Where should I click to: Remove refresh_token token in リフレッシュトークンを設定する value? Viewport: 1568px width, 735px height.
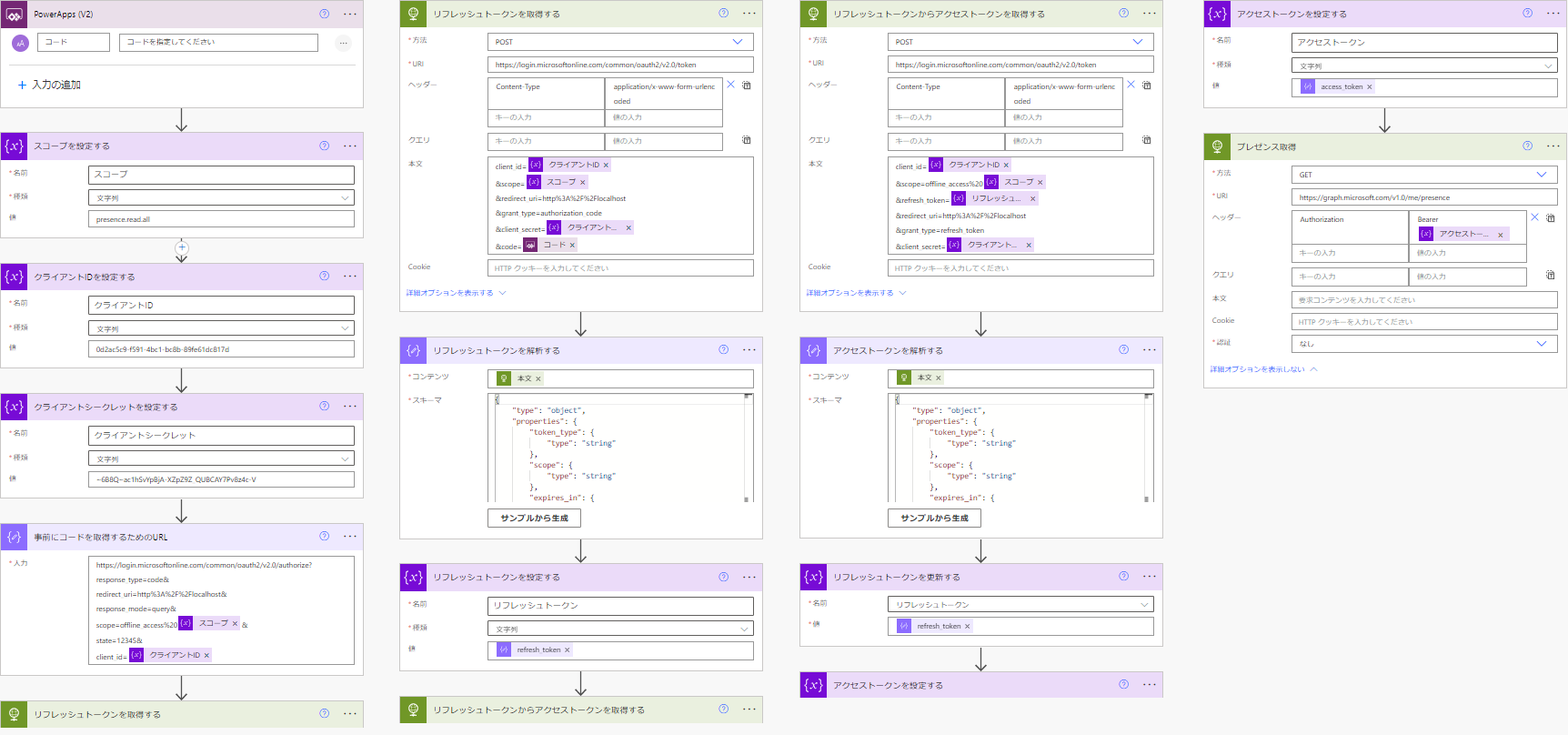(x=567, y=649)
